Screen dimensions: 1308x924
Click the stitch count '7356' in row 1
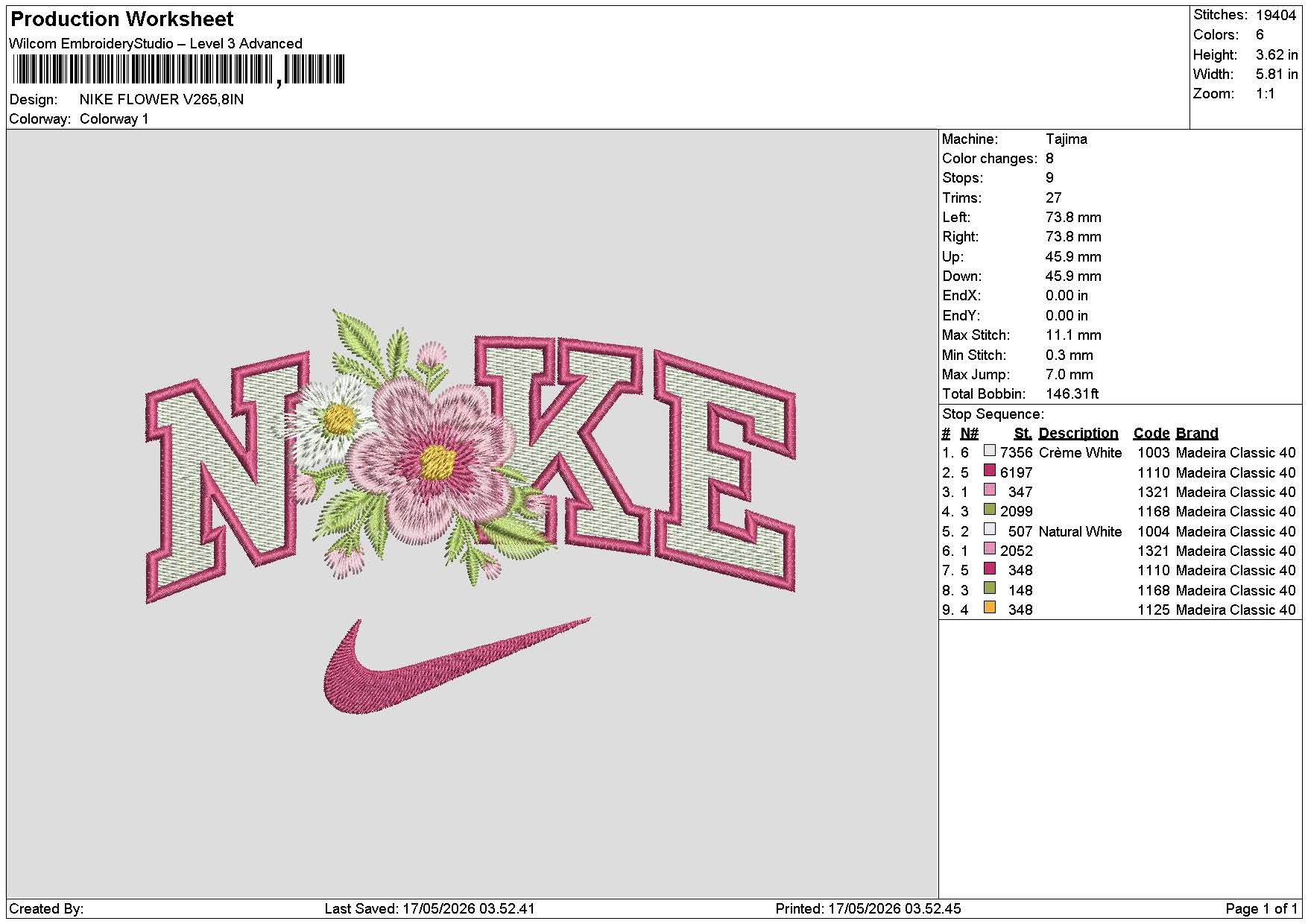[1017, 453]
